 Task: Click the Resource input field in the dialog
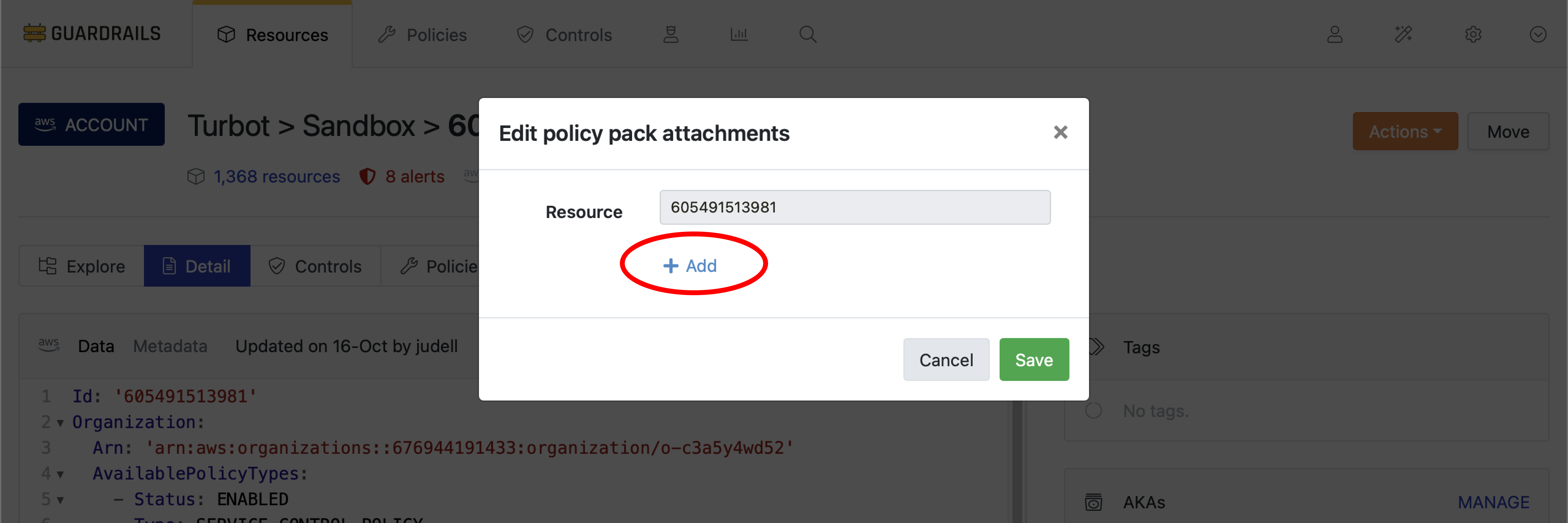point(854,207)
